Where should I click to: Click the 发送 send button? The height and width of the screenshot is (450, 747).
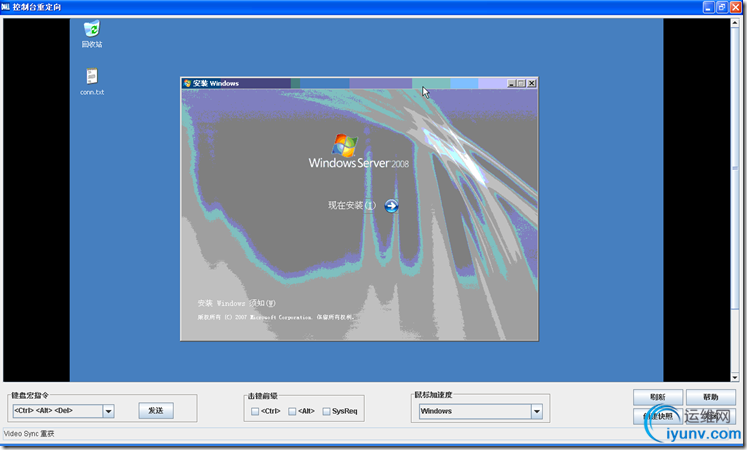pos(156,410)
